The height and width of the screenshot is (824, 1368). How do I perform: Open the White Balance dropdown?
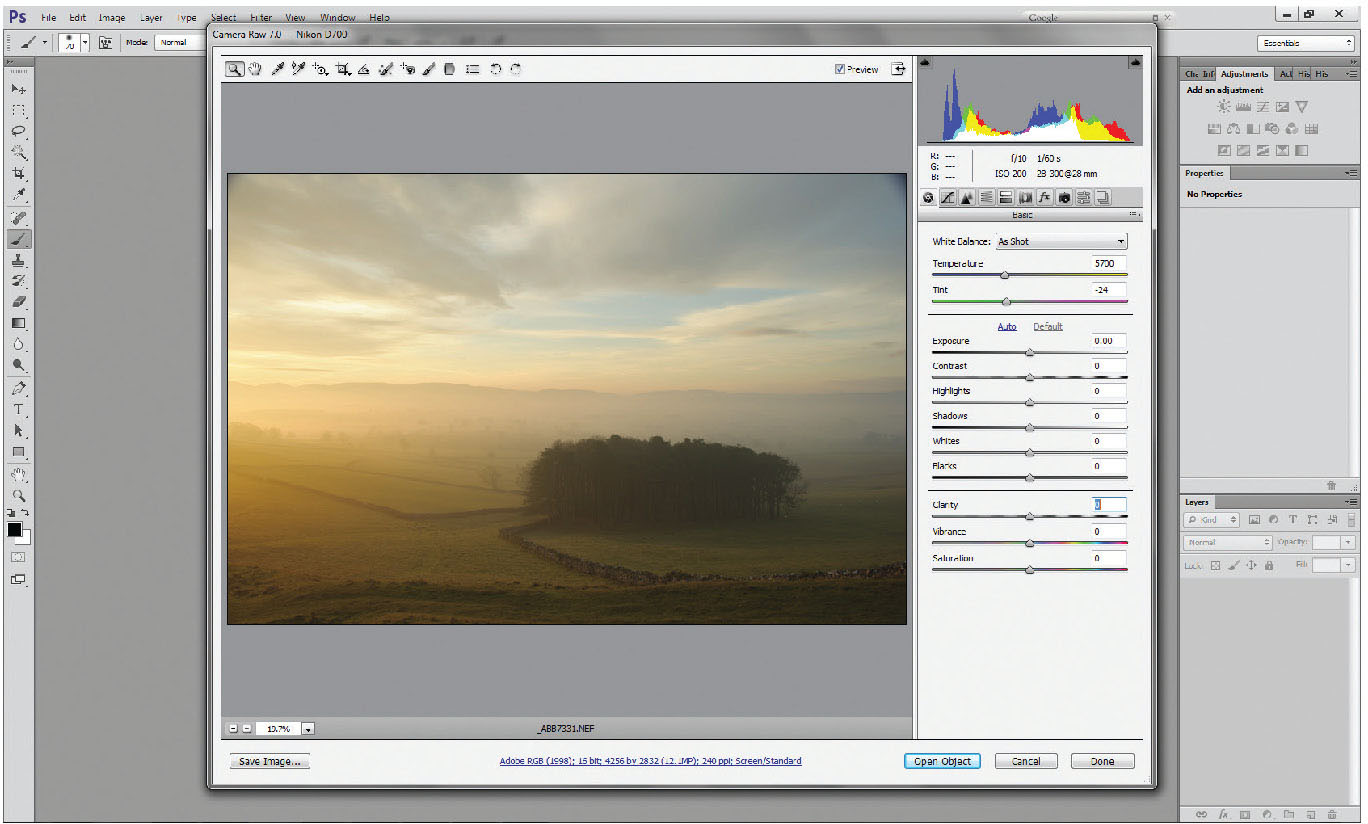(1062, 242)
